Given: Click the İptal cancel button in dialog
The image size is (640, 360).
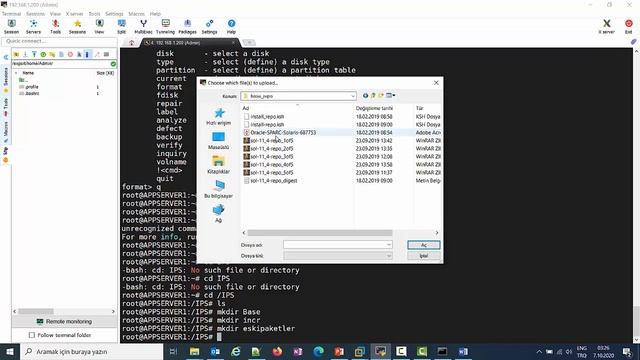Looking at the screenshot, I should [424, 256].
